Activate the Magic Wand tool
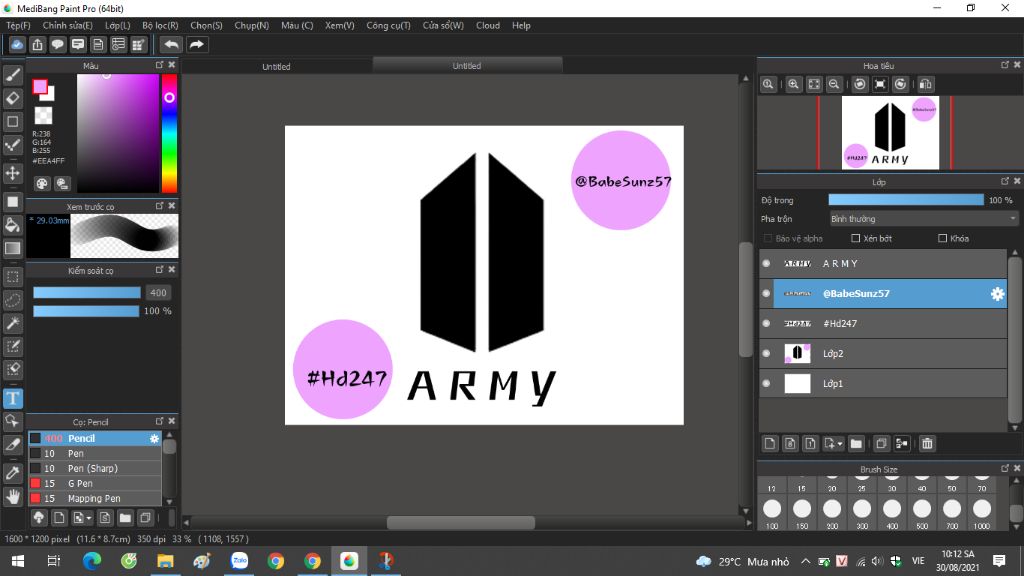Screen dimensions: 1024x576 click(12, 323)
